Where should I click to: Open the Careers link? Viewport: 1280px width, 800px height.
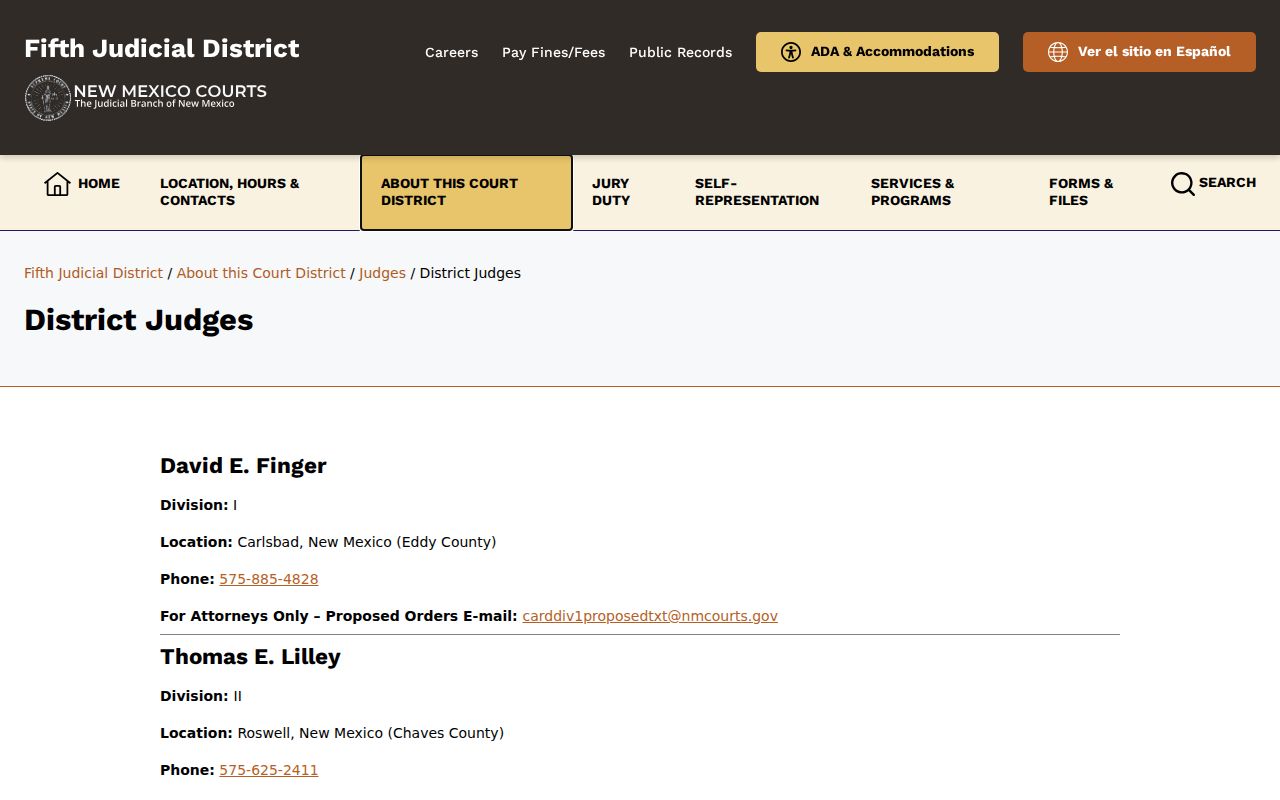[451, 52]
